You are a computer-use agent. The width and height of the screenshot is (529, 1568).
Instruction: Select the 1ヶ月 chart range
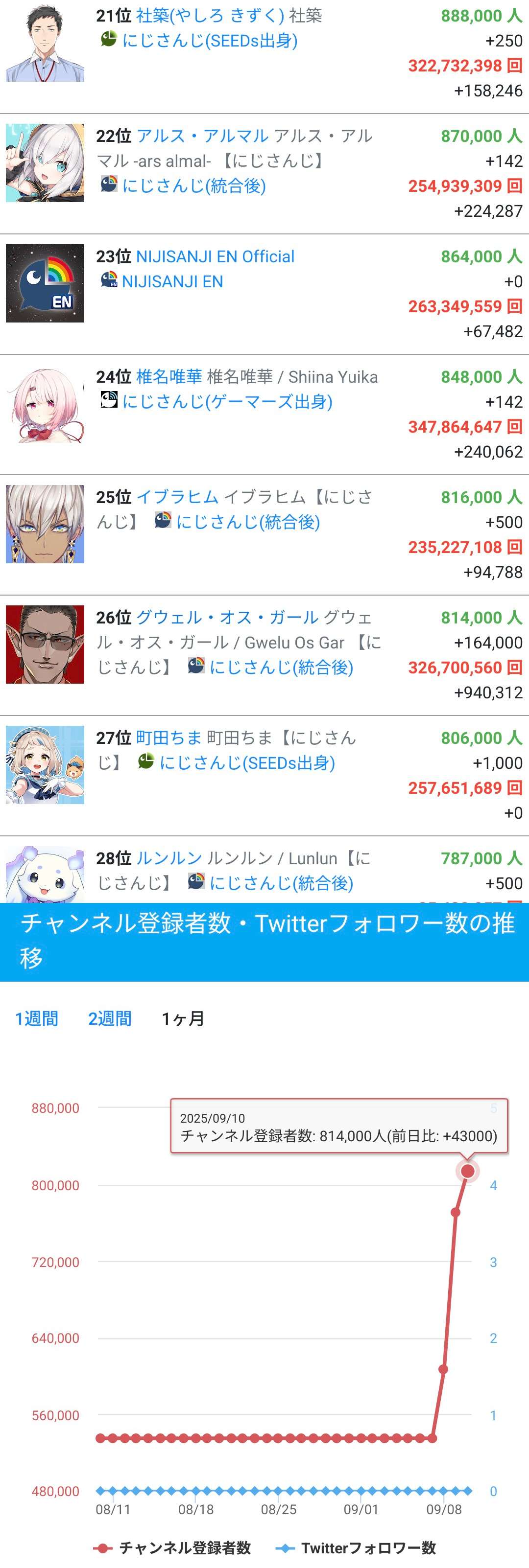tap(183, 1018)
